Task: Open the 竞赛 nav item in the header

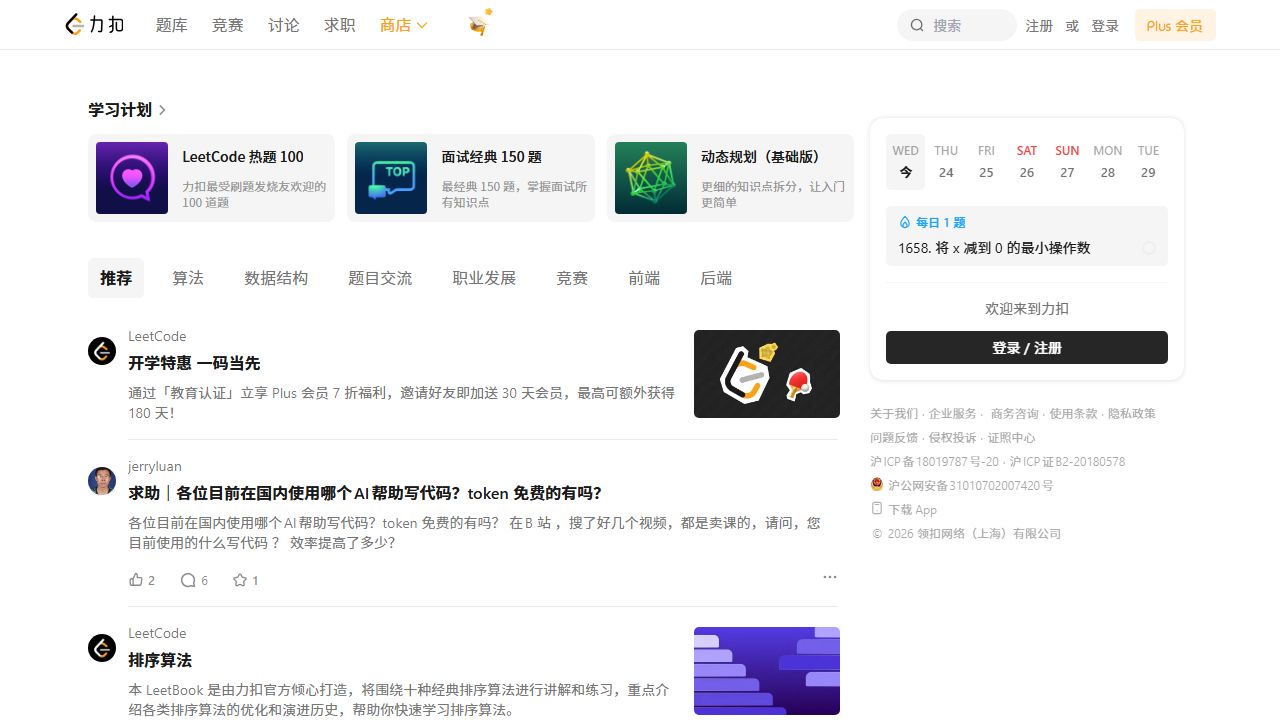Action: click(228, 25)
